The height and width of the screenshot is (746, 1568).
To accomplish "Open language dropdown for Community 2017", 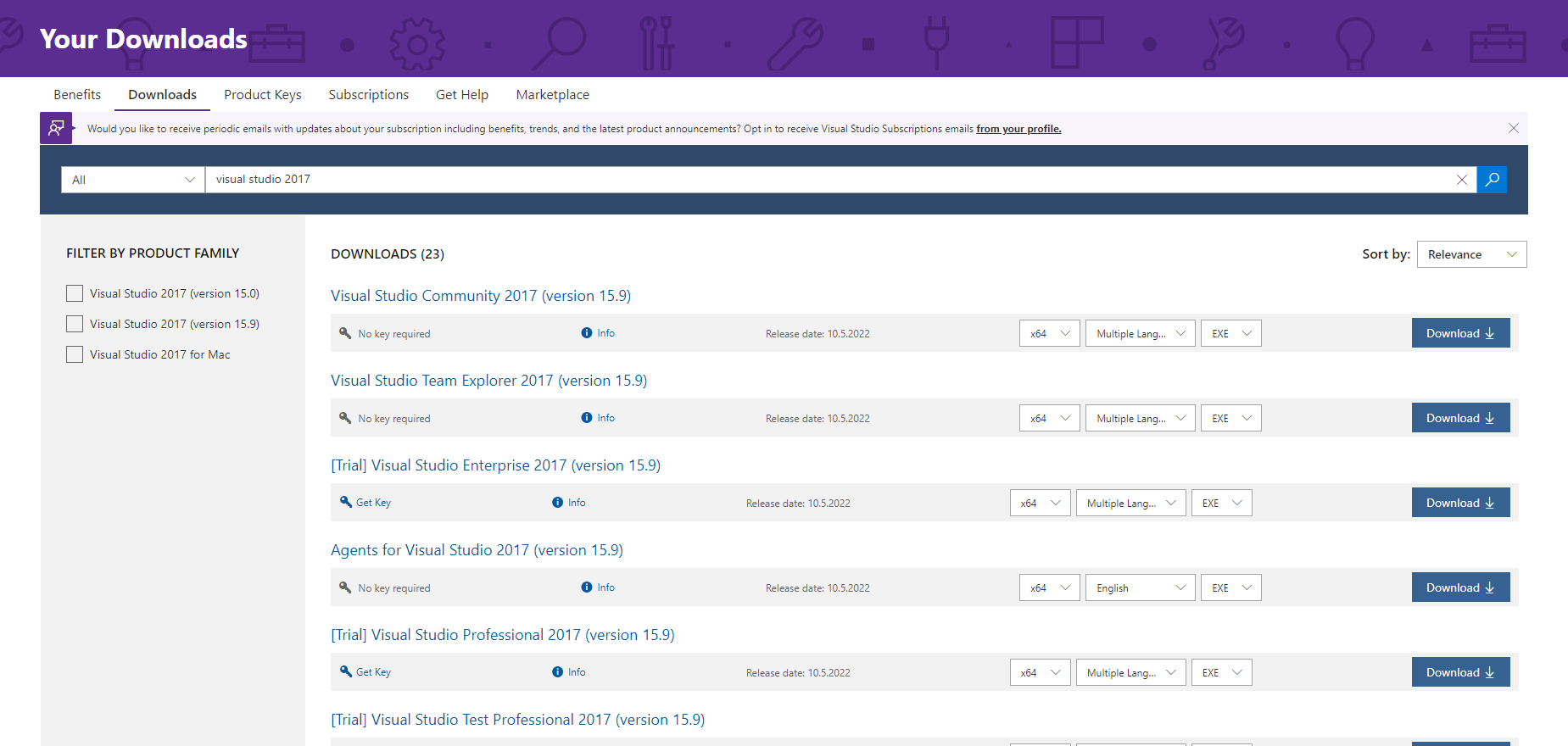I will pos(1141,333).
